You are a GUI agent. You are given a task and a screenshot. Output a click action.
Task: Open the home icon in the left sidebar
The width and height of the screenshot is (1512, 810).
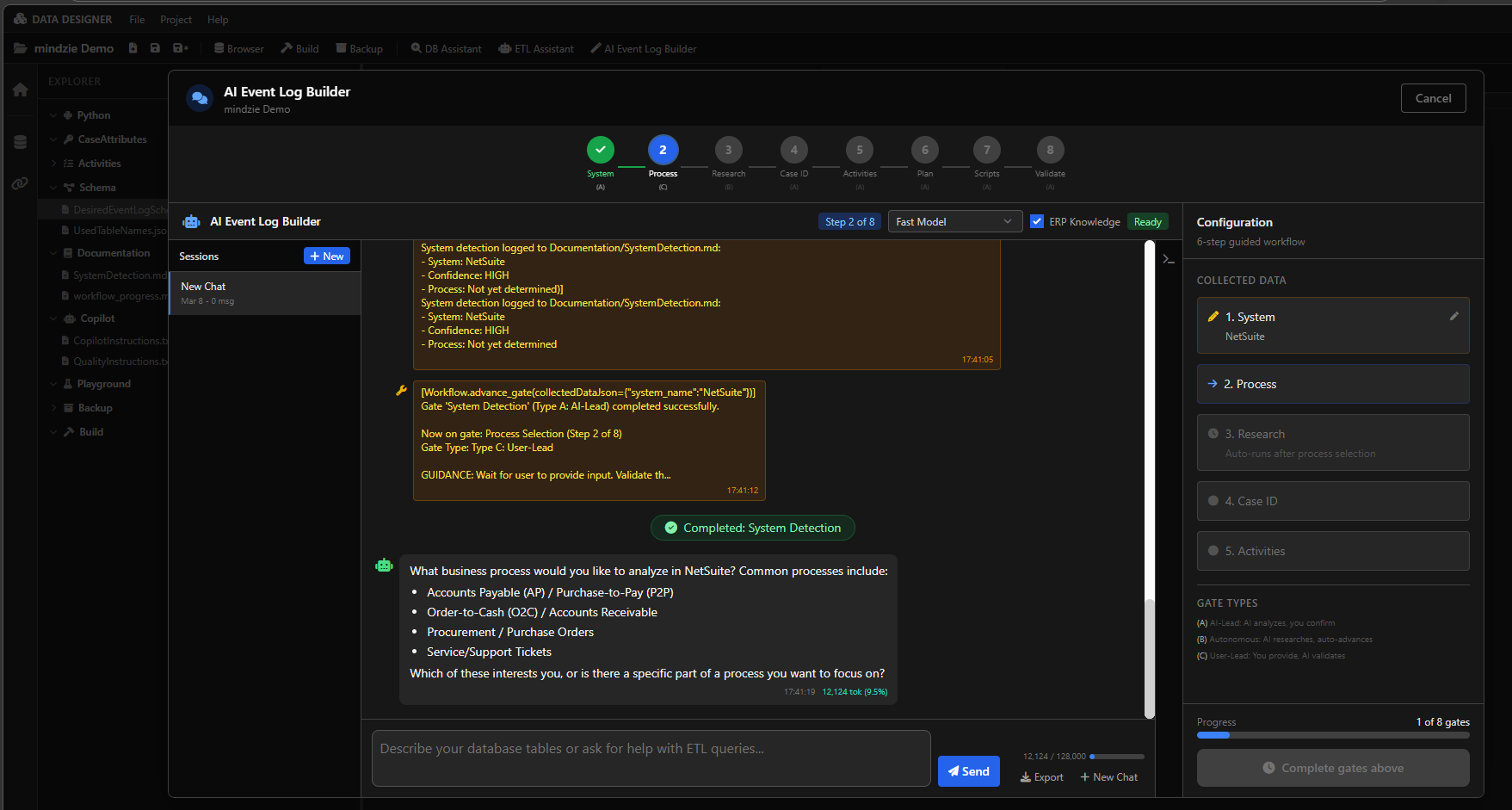coord(21,90)
